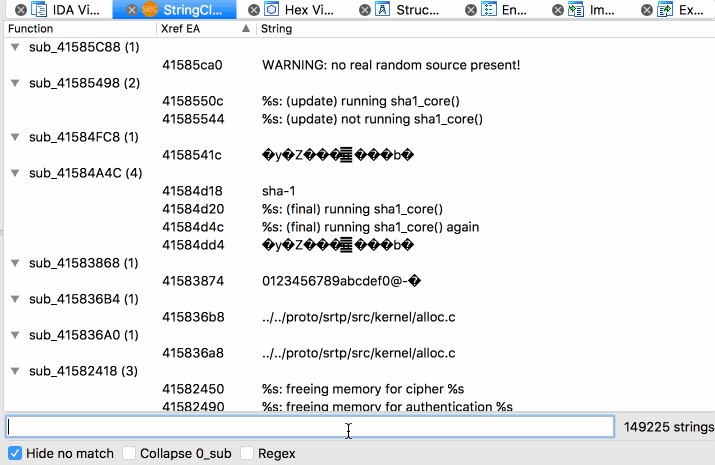The height and width of the screenshot is (465, 715).
Task: Sort by the Xref EA column header
Action: 206,29
